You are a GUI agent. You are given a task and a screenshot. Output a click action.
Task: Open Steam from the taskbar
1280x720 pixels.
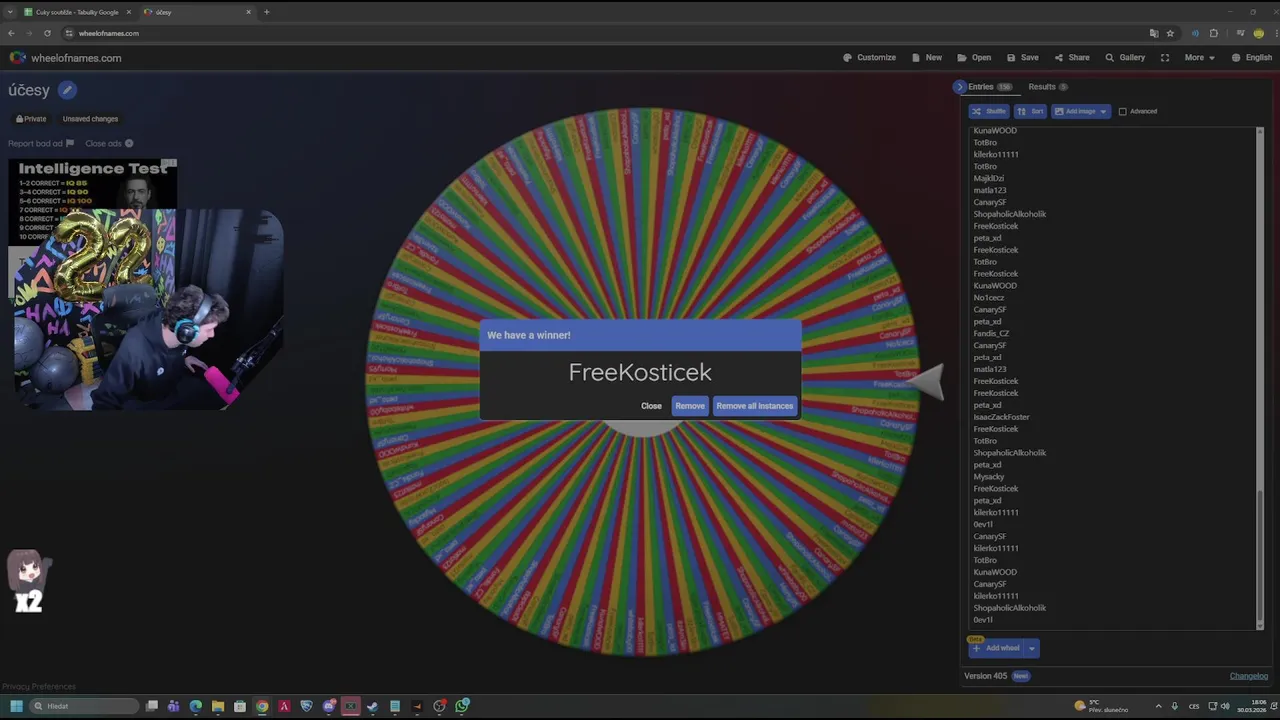click(x=372, y=706)
